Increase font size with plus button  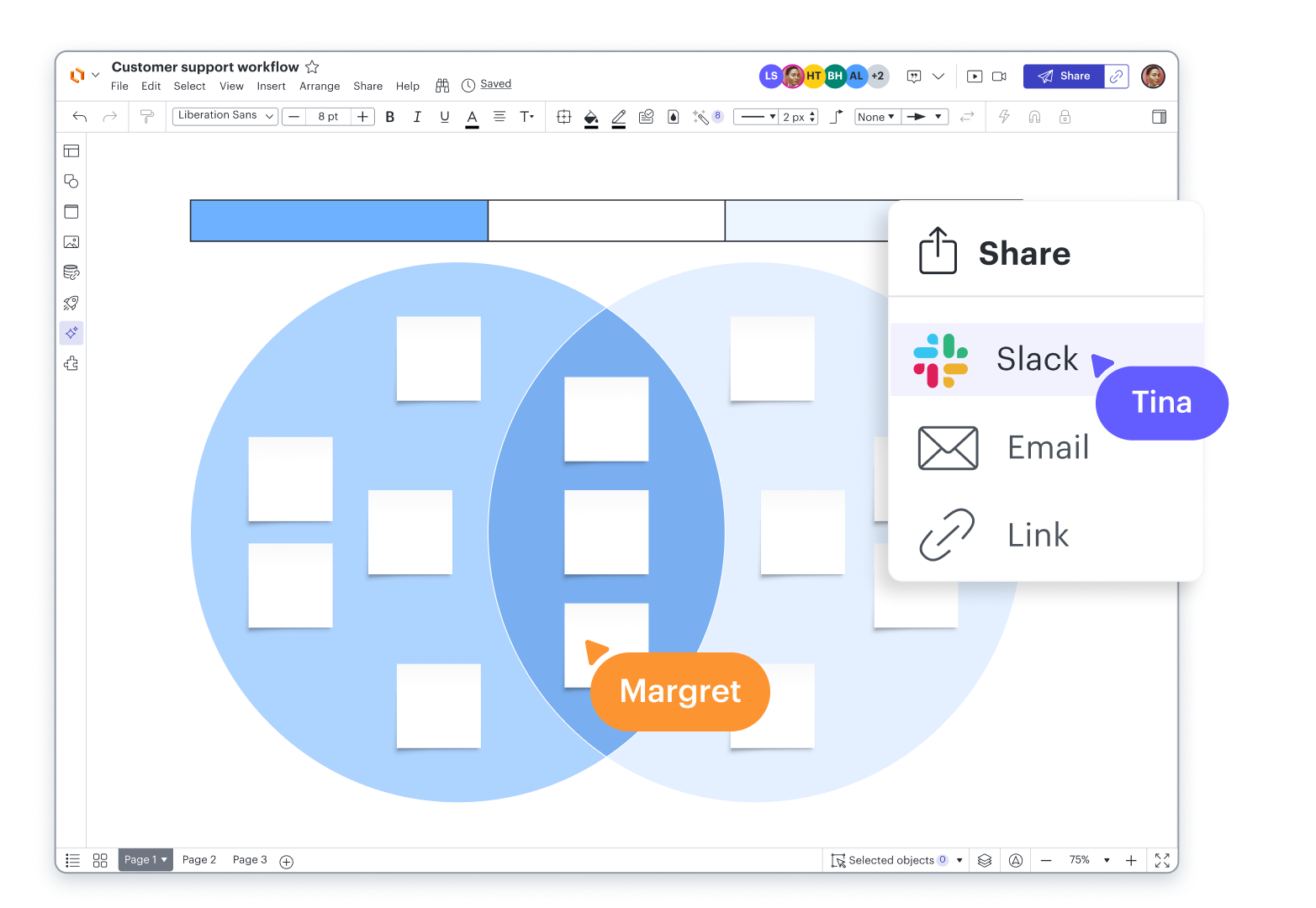(362, 117)
